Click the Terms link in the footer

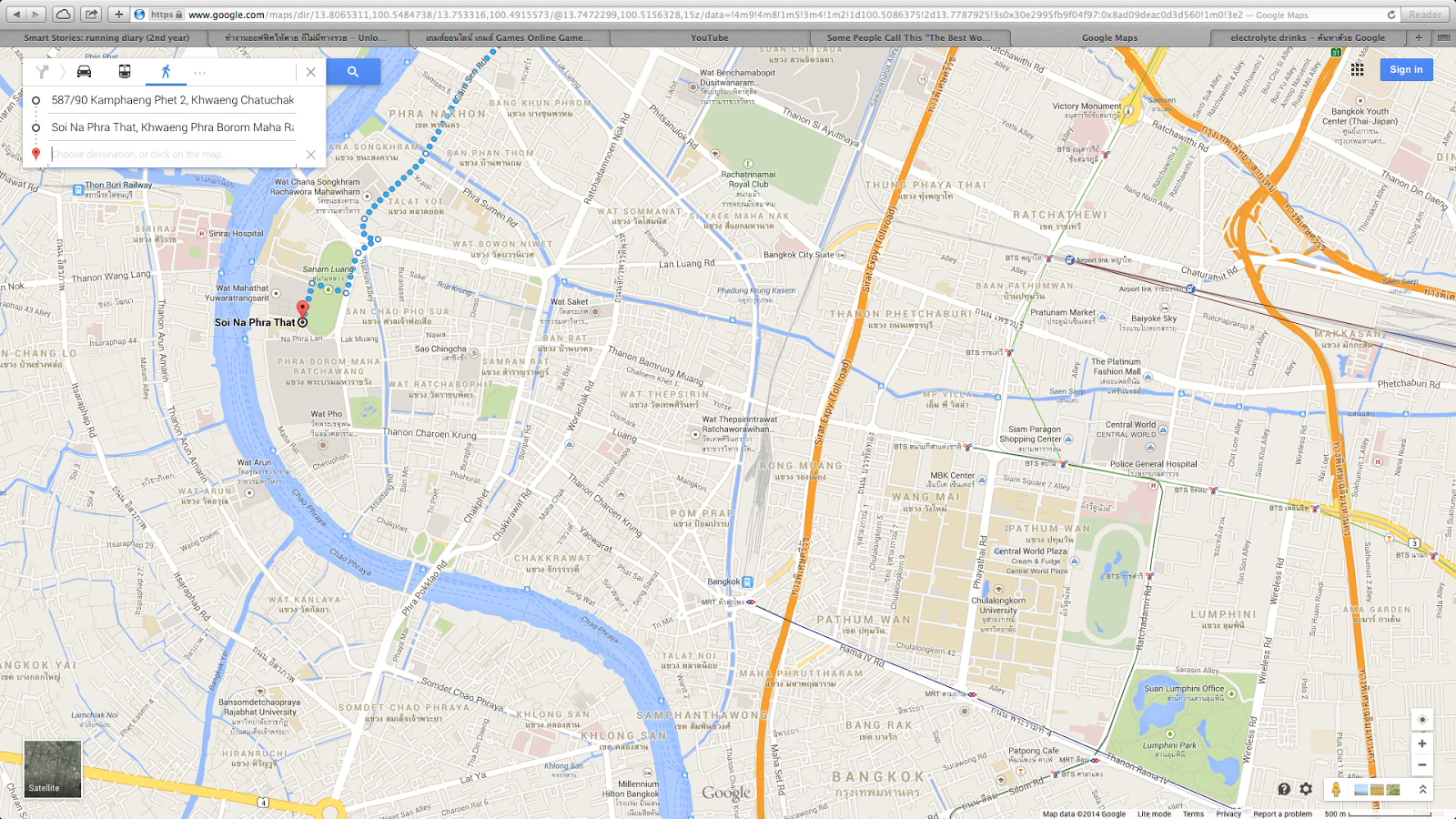[x=1194, y=814]
